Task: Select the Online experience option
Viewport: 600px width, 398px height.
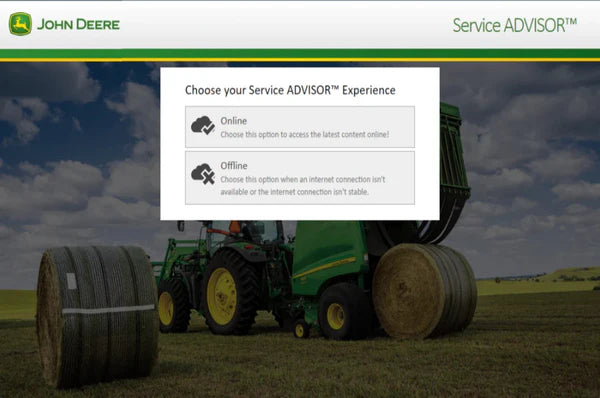Action: click(x=300, y=127)
